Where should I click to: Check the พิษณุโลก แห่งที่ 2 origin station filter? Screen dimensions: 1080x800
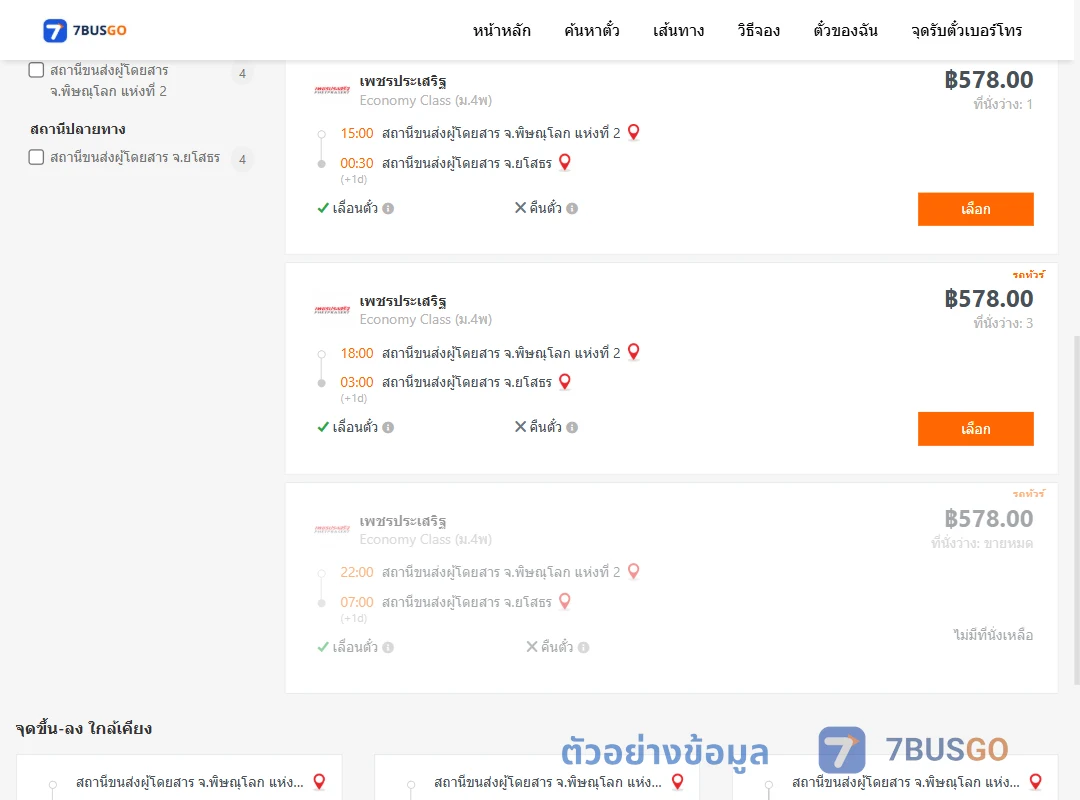click(x=37, y=70)
